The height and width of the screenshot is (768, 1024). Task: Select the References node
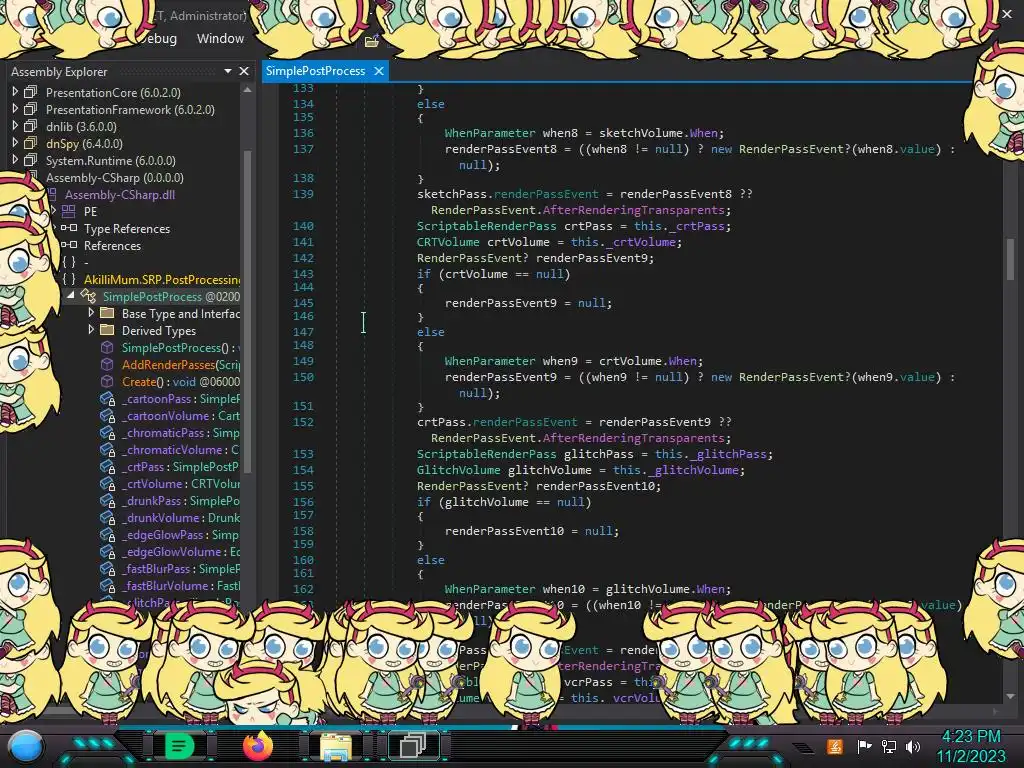pos(112,246)
